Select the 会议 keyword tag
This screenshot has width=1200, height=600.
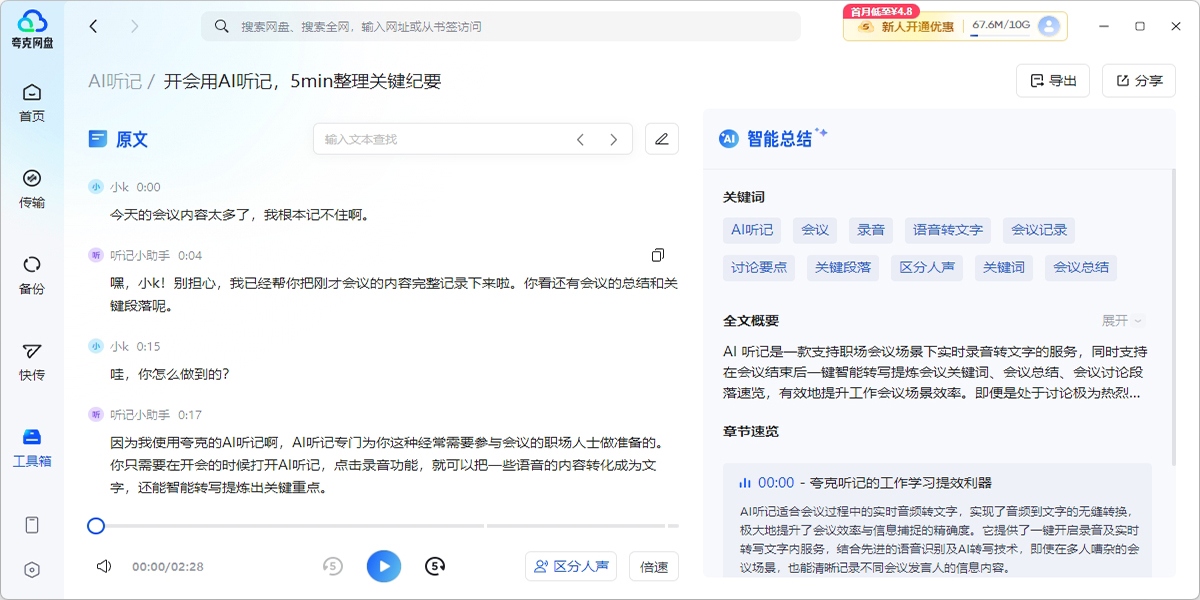[815, 230]
